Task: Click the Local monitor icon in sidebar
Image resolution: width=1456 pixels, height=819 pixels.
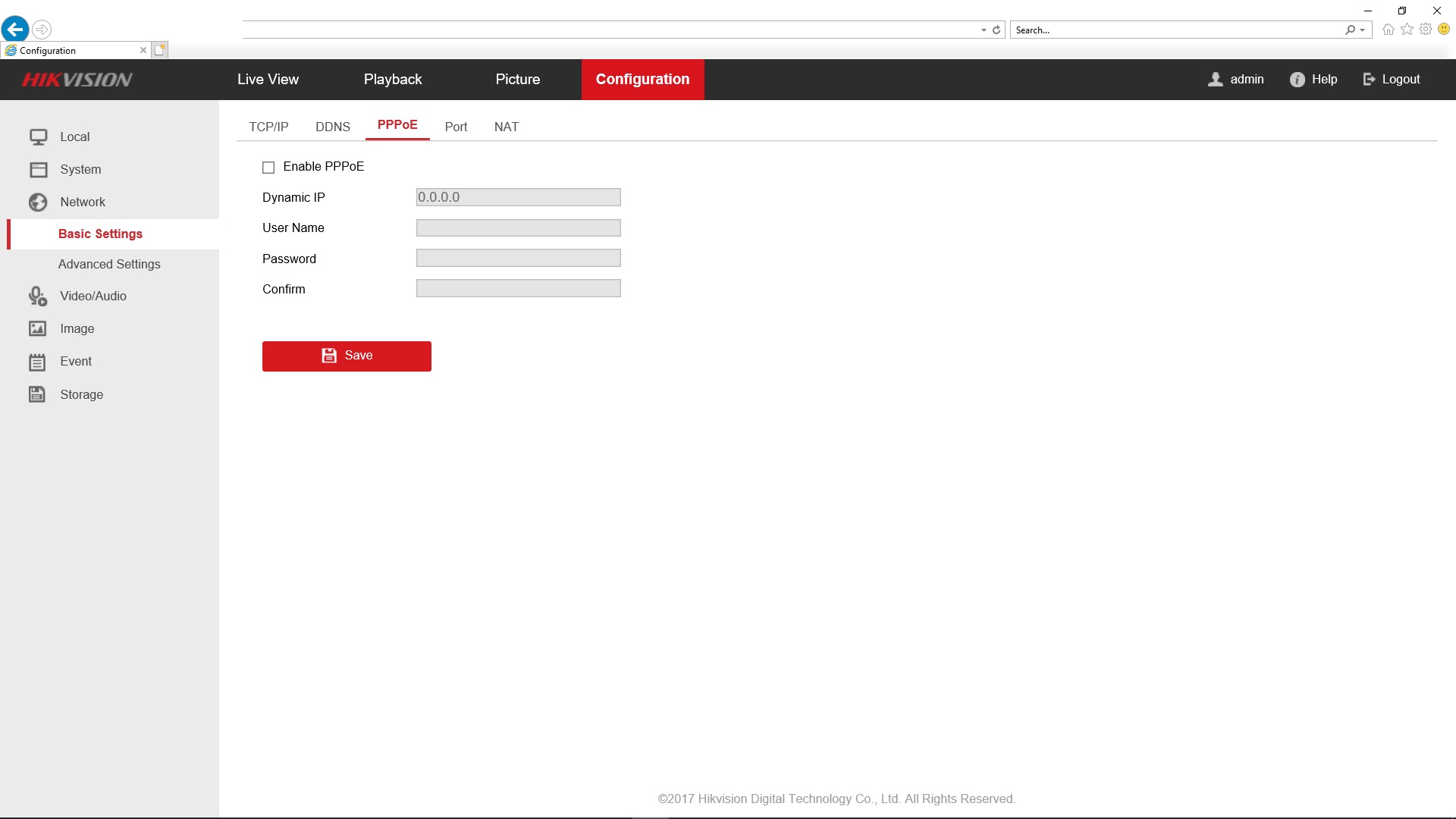Action: [x=38, y=137]
